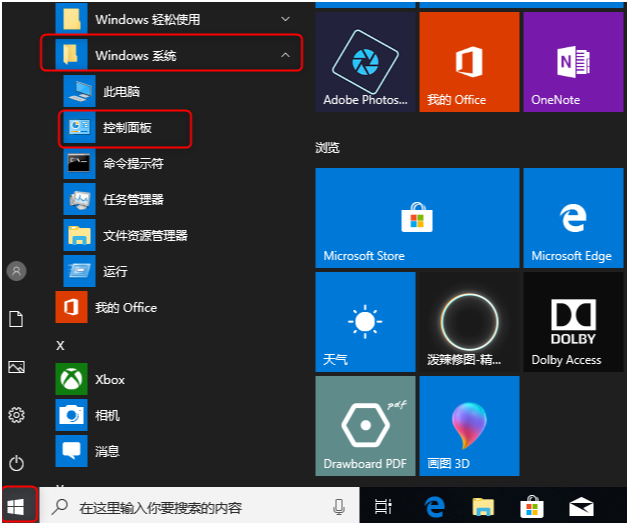This screenshot has height=525, width=629.
Task: Launch Command Prompt (命令提示符)
Action: tap(132, 163)
